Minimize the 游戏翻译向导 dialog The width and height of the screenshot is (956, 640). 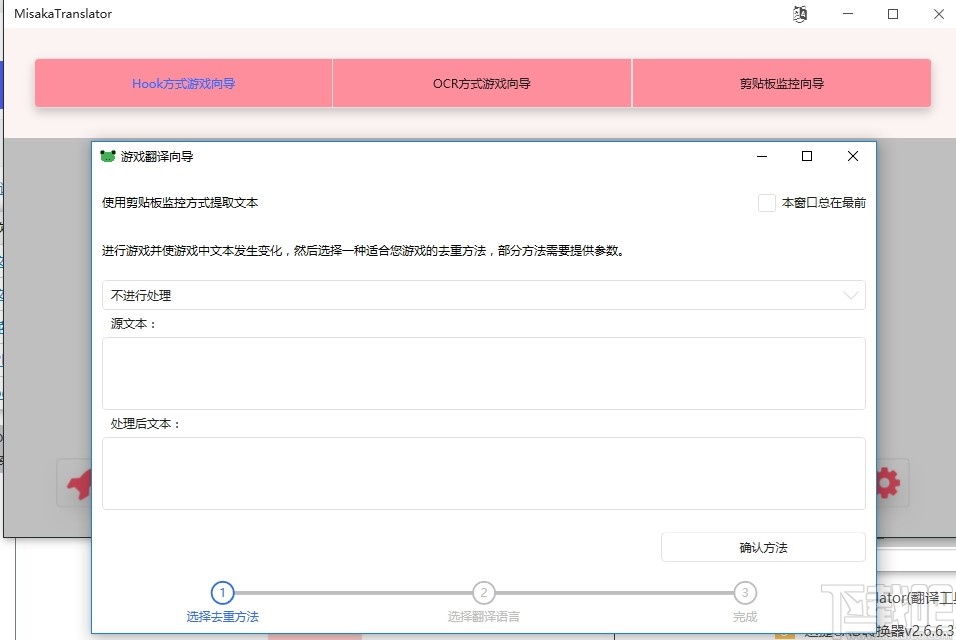click(762, 156)
